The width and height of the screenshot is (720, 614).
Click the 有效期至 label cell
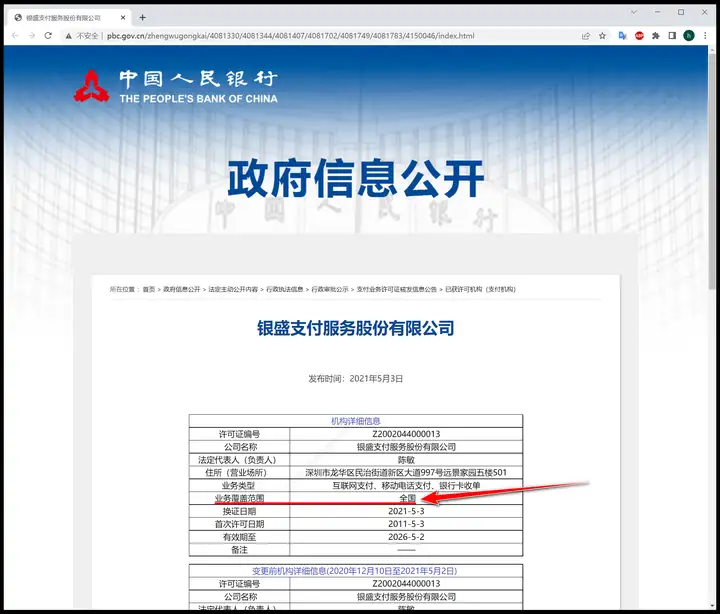tap(239, 537)
